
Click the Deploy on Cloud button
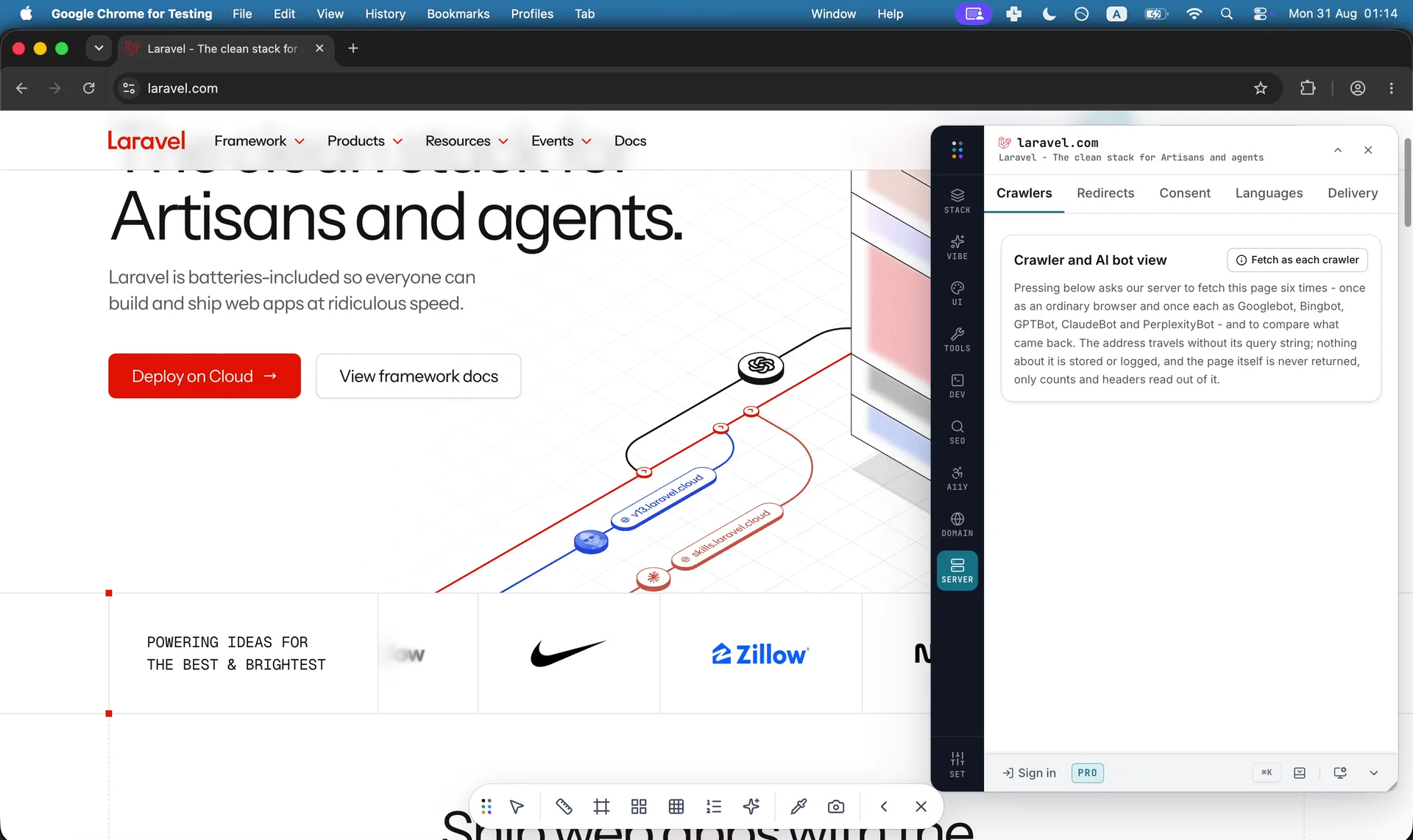[205, 376]
